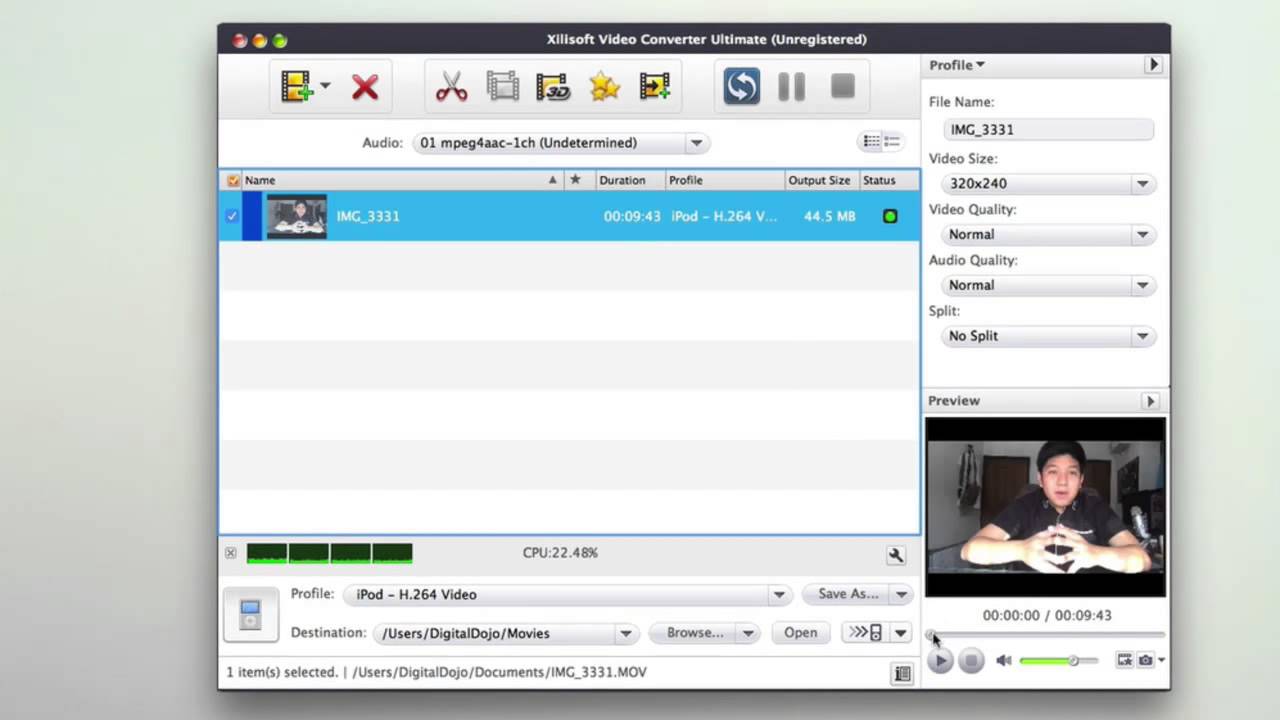
Task: Sort by the star column header
Action: pos(575,180)
